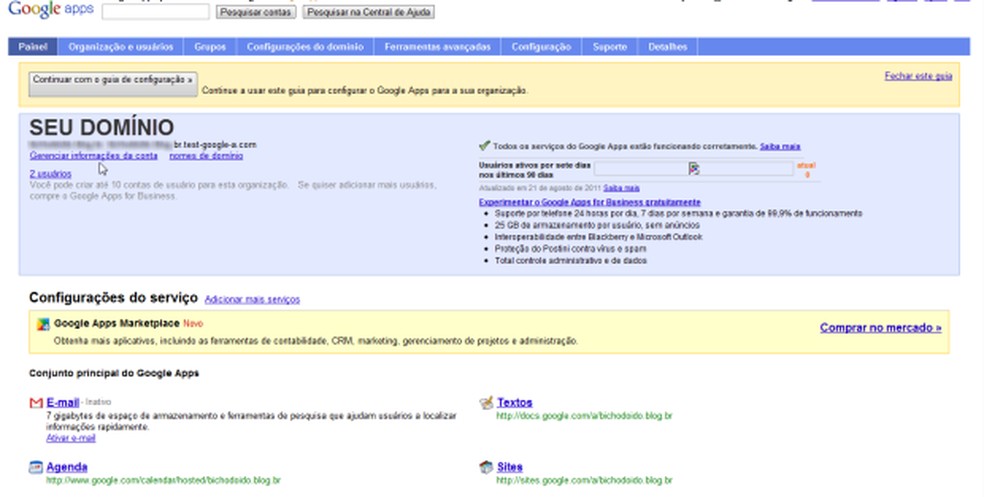
Task: Click the broken image icon in active users chart
Action: point(693,168)
